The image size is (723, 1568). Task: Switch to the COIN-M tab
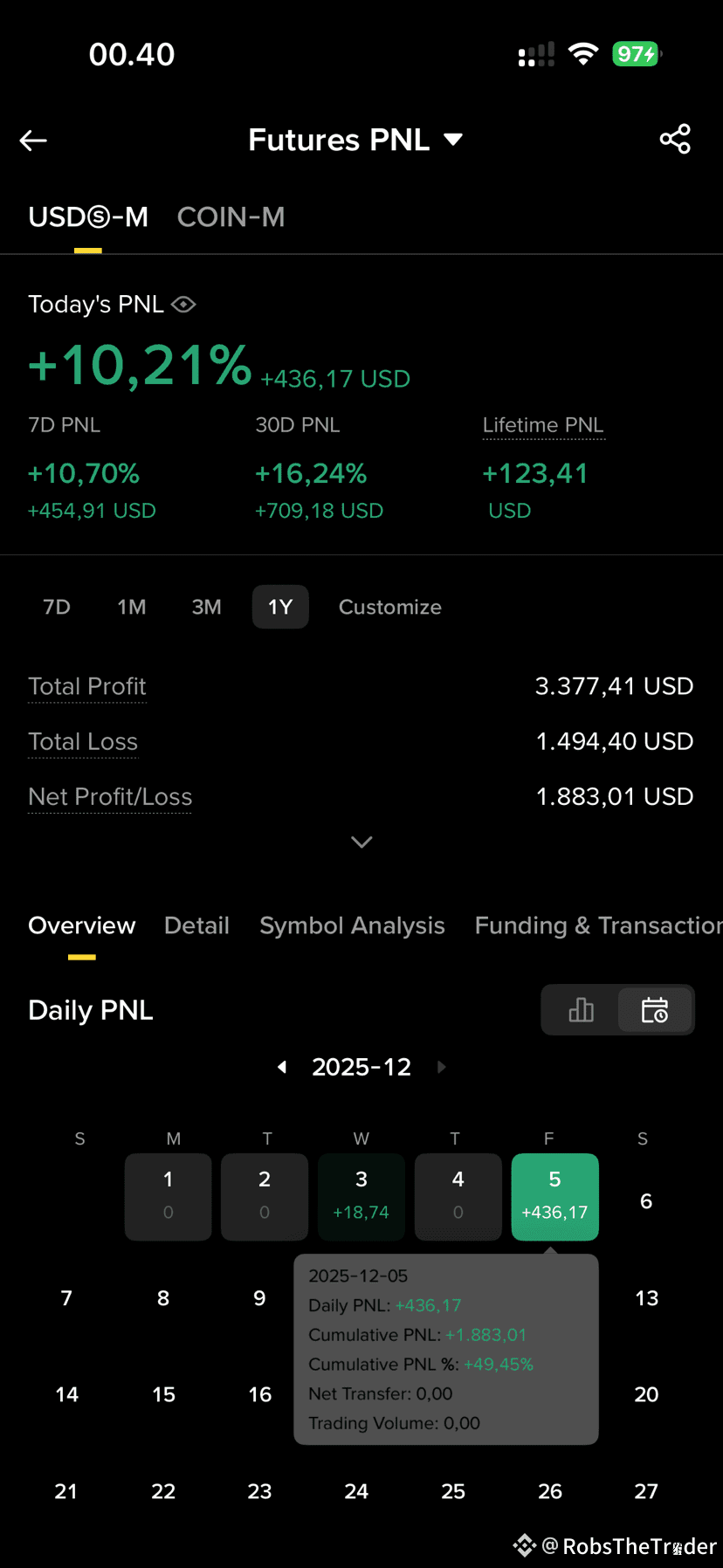pos(231,217)
